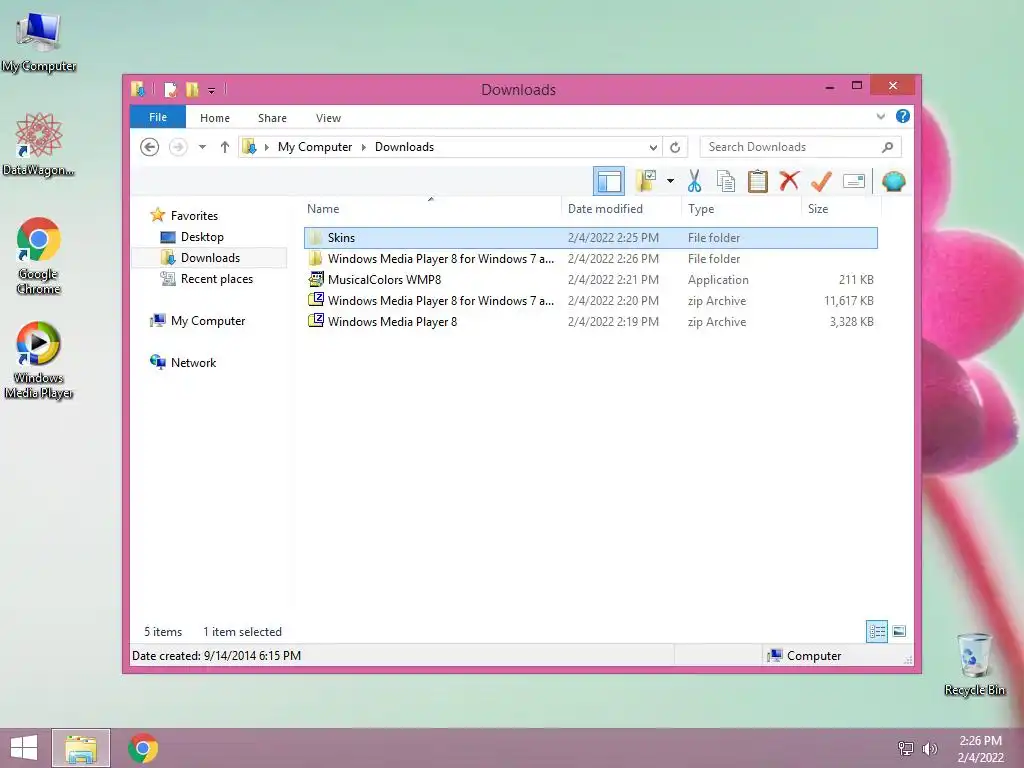Open the Share ribbon tab
The width and height of the screenshot is (1024, 768).
tap(272, 118)
